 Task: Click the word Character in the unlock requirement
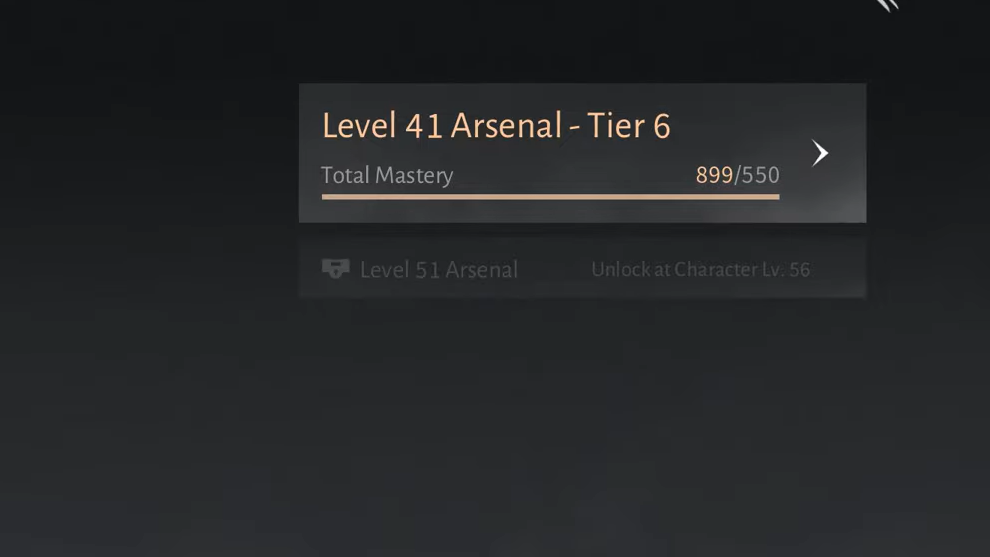tap(715, 270)
